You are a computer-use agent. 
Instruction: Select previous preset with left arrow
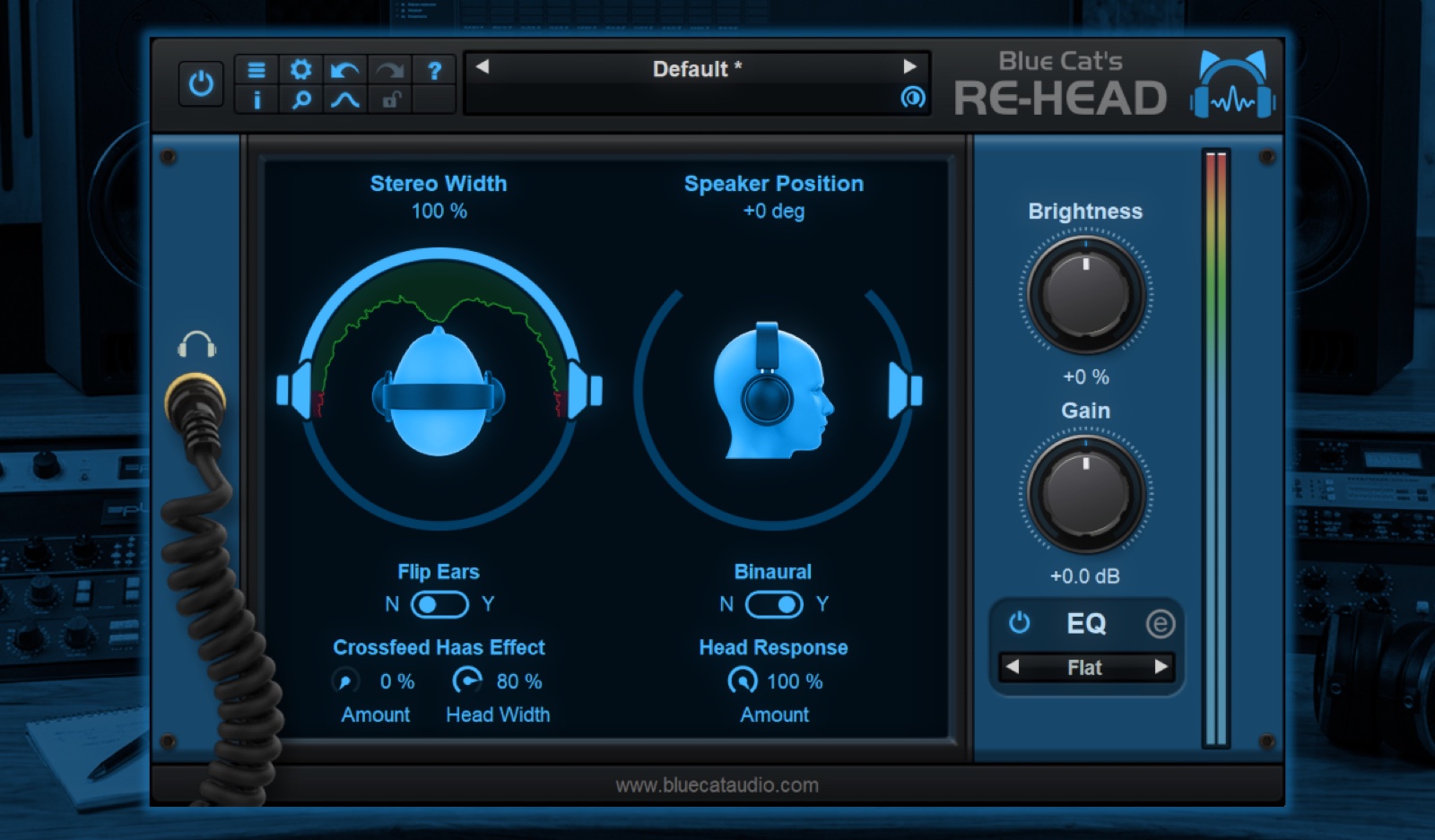483,66
